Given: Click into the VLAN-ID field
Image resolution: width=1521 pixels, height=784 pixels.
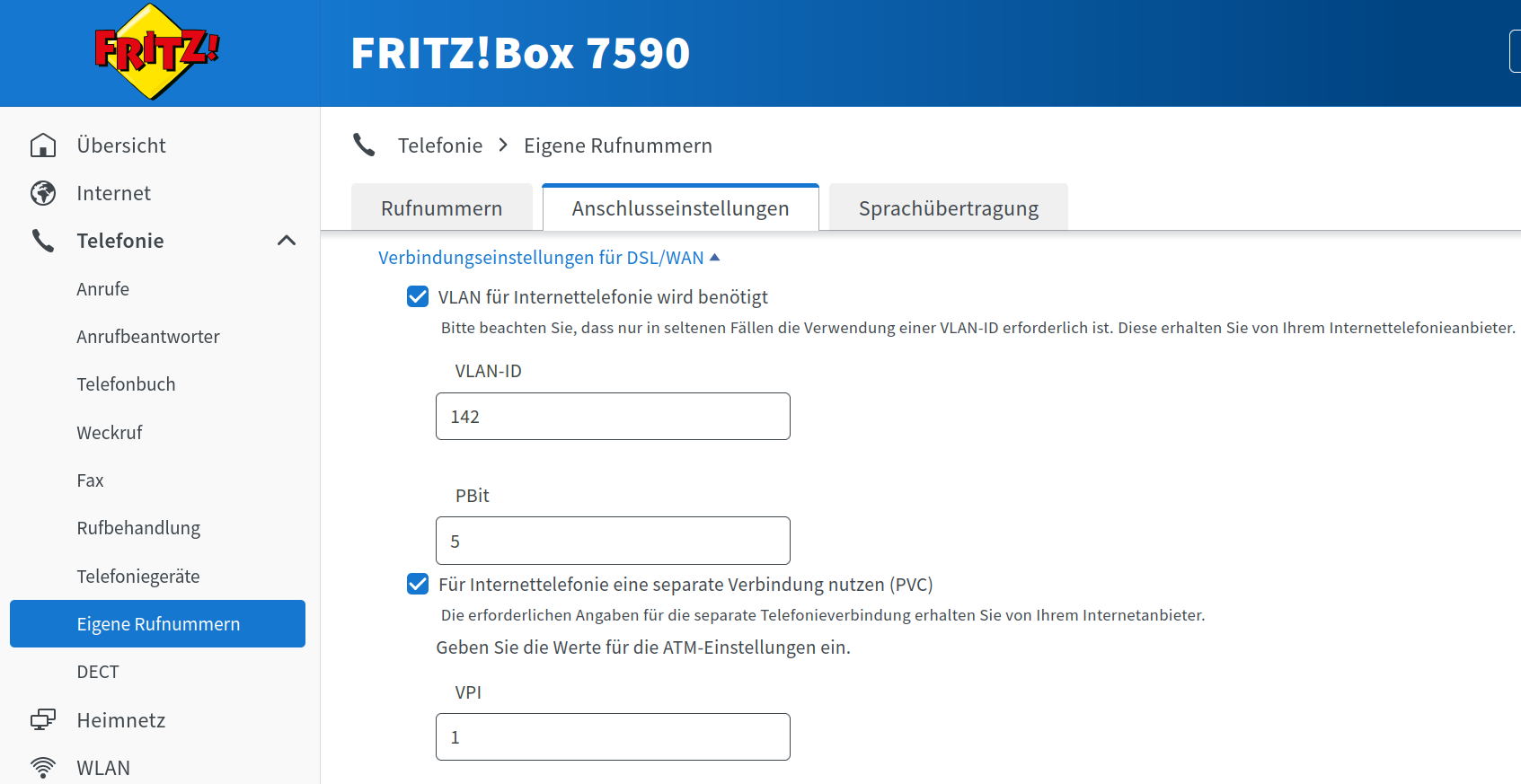Looking at the screenshot, I should tap(613, 416).
